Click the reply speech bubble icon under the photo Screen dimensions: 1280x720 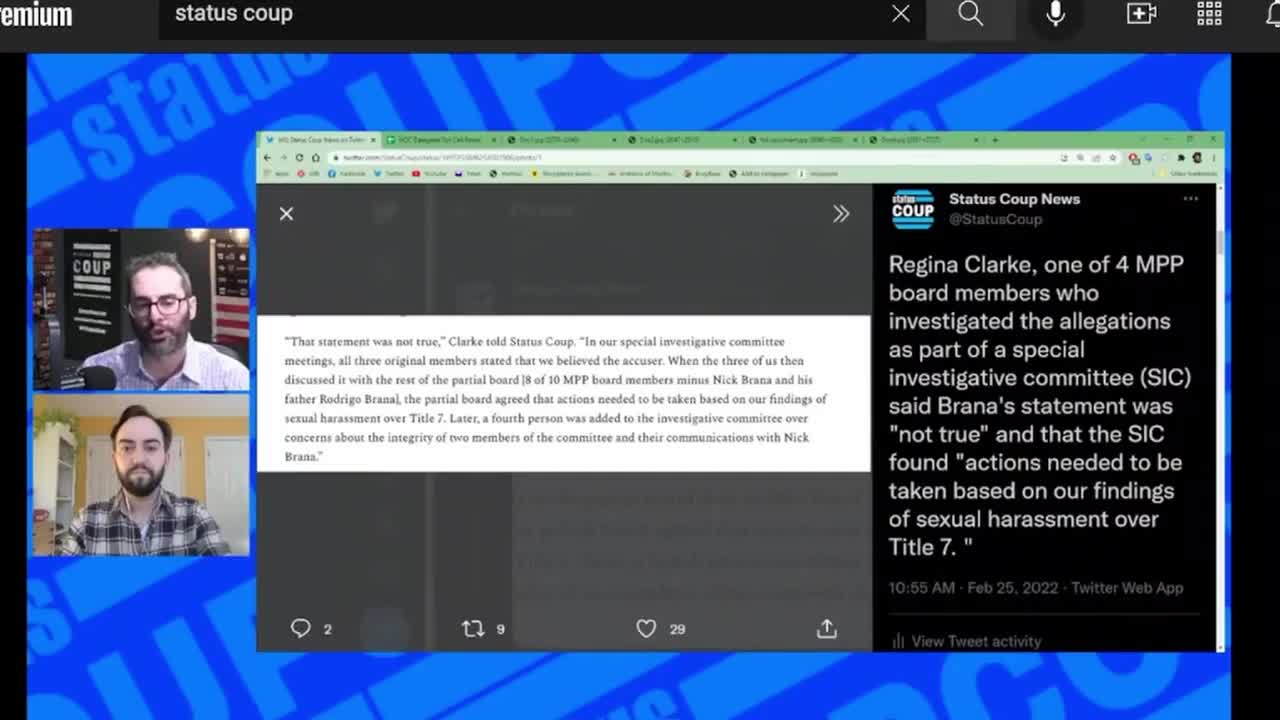(x=300, y=628)
